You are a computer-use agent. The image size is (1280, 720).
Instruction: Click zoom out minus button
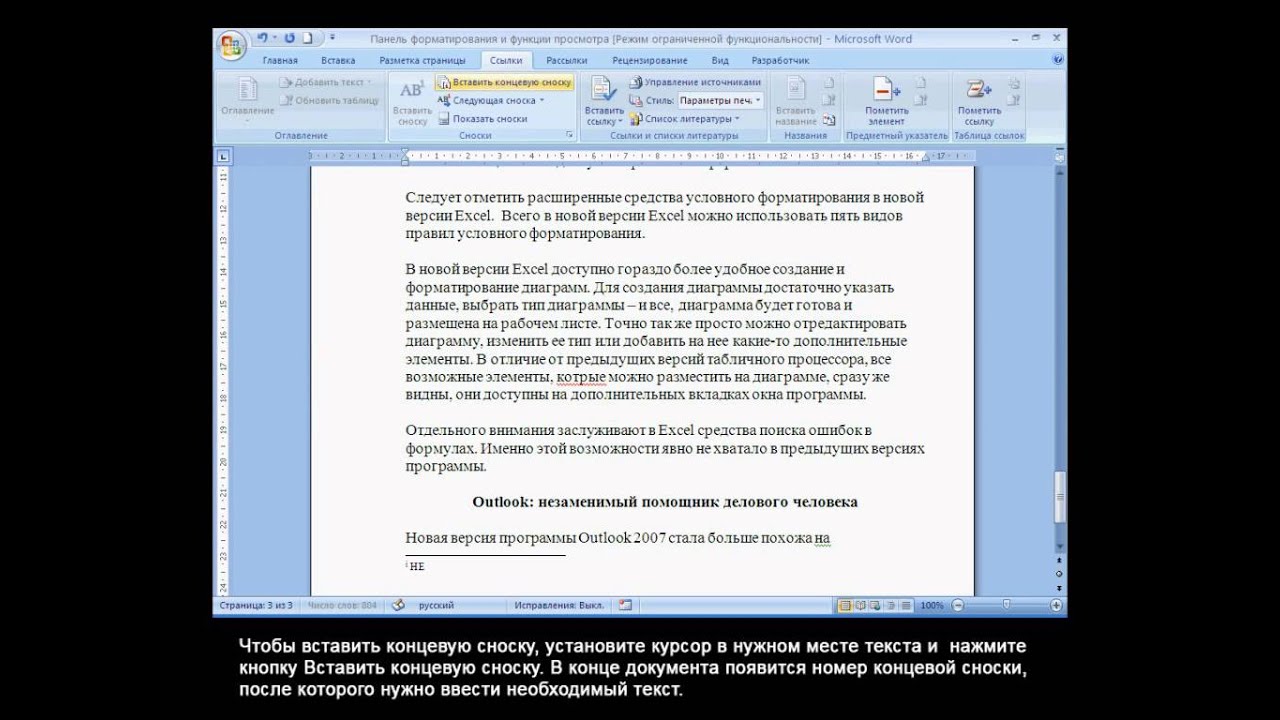[x=958, y=605]
